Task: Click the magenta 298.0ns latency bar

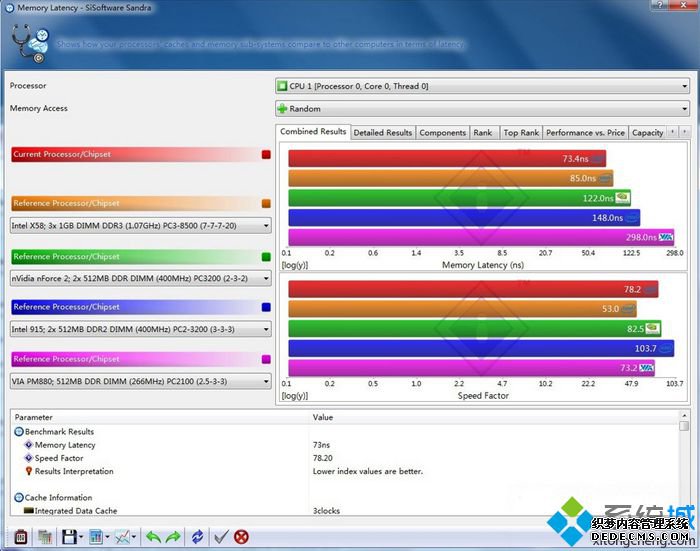Action: [x=481, y=237]
